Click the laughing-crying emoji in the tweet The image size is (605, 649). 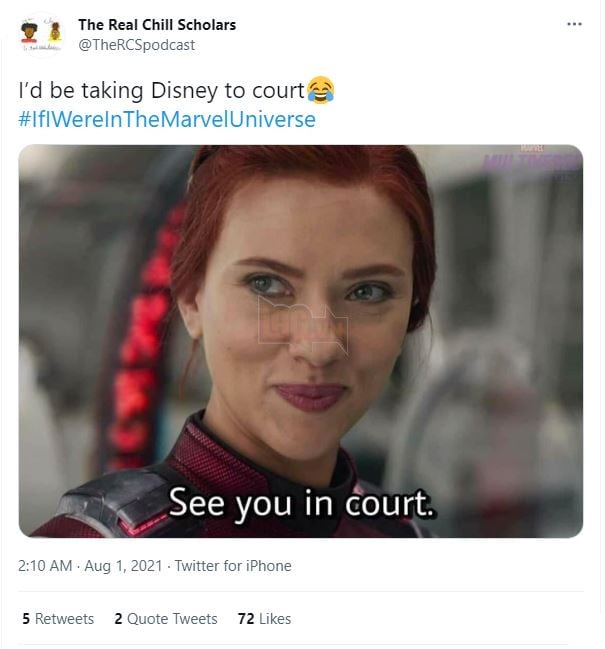click(320, 92)
